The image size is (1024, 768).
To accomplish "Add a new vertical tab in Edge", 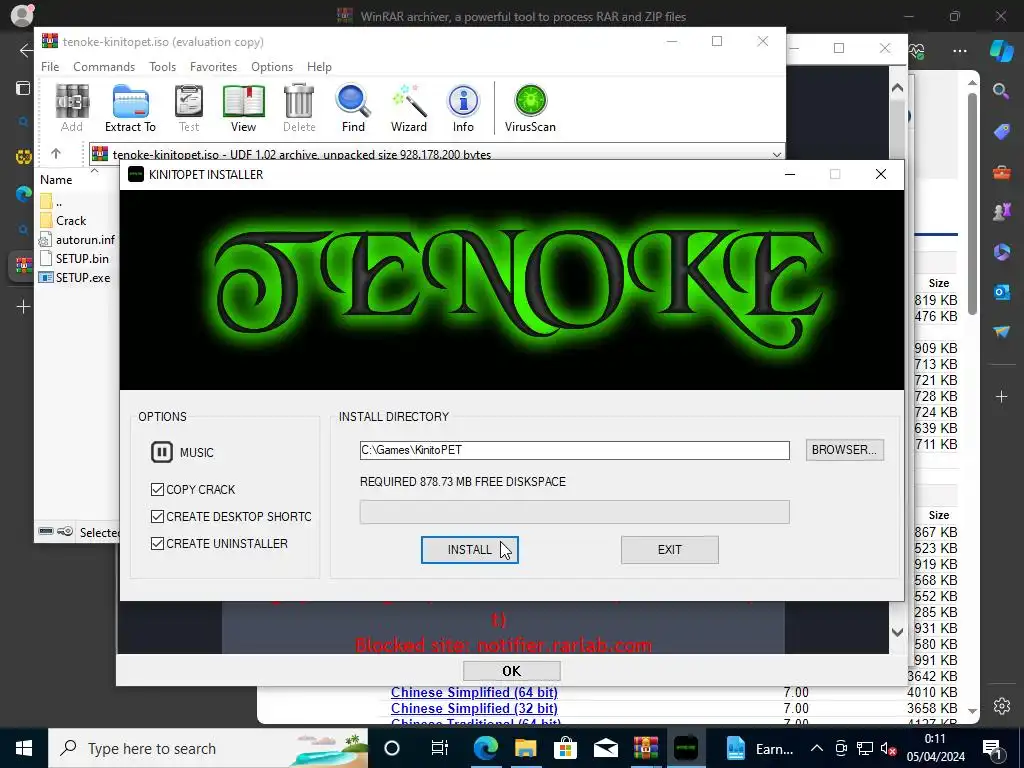I will 23,306.
